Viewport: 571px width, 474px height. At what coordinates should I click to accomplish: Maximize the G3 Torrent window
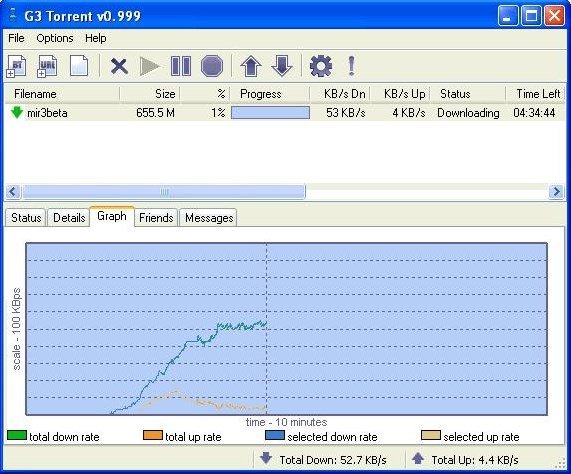[x=531, y=16]
